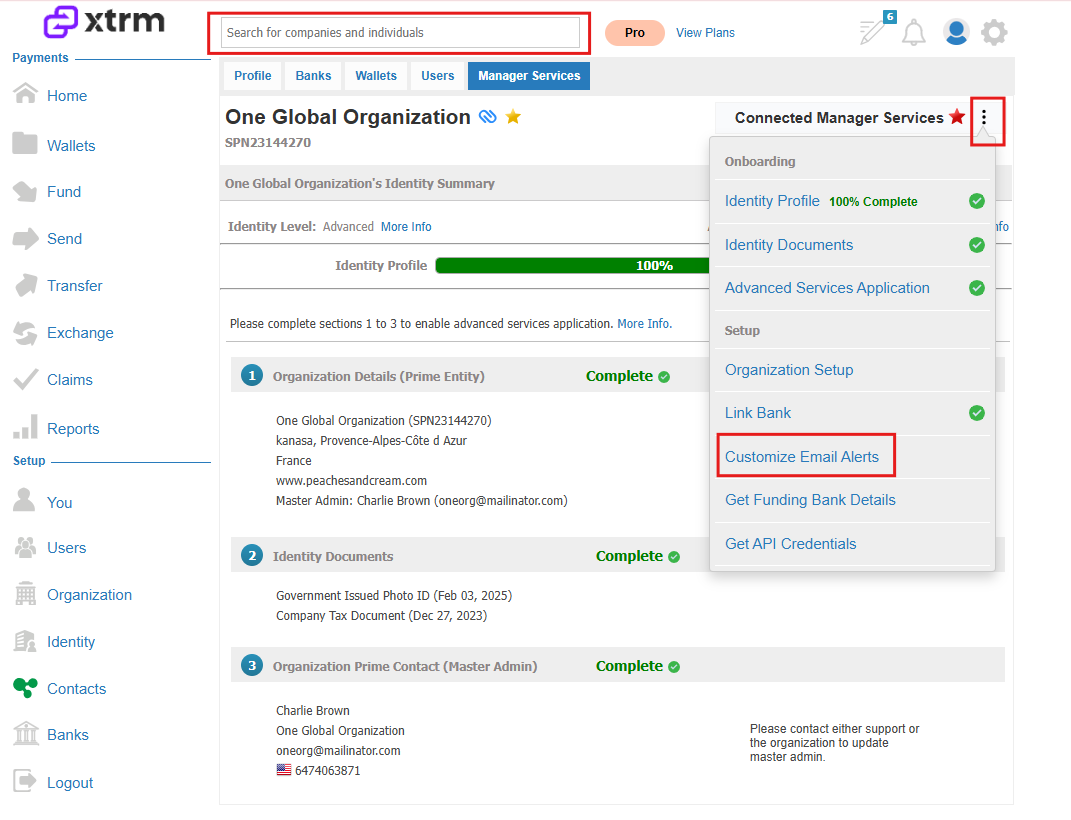Viewport: 1071px width, 820px height.
Task: Open the Banks building icon
Action: [25, 734]
